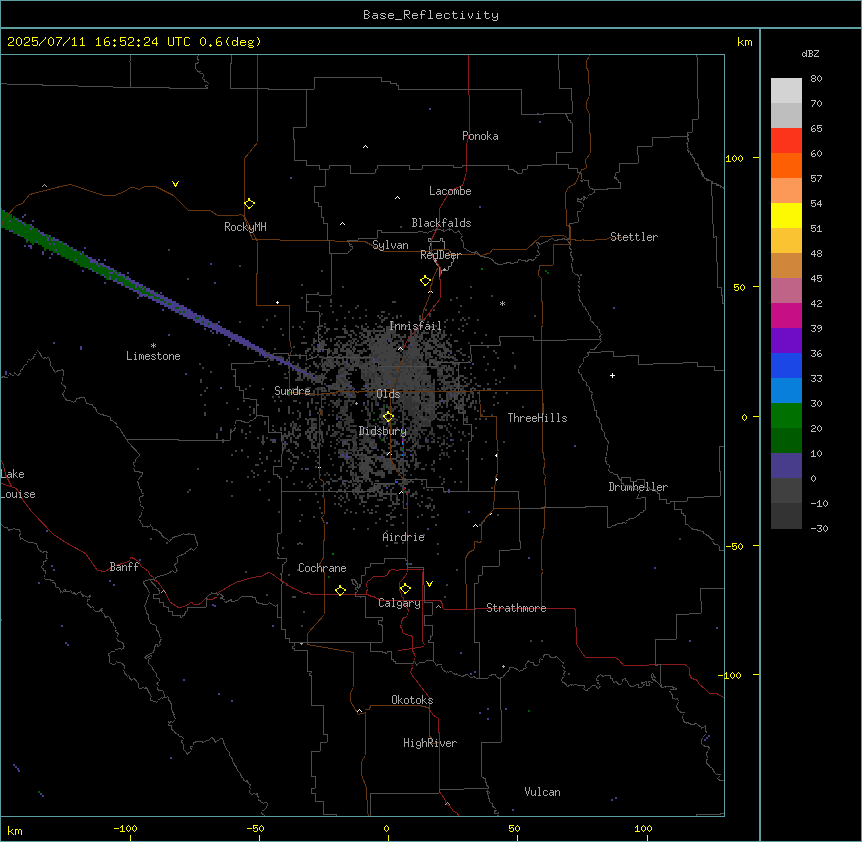The width and height of the screenshot is (862, 842).
Task: Select the yellow diamond marker above Calgary label
Action: pyautogui.click(x=405, y=589)
